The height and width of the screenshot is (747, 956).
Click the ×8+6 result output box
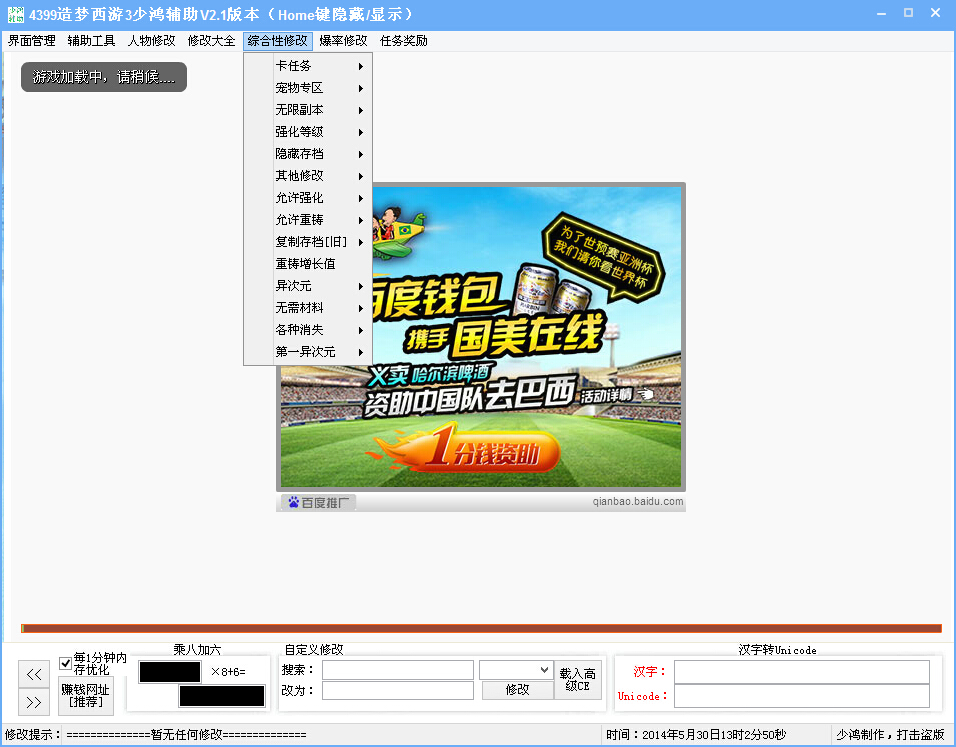pos(222,696)
